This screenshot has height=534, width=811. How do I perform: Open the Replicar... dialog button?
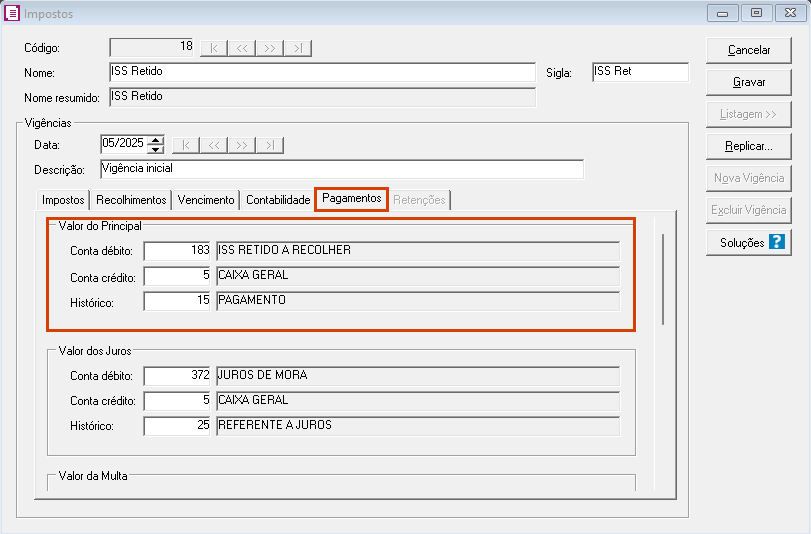click(x=748, y=146)
